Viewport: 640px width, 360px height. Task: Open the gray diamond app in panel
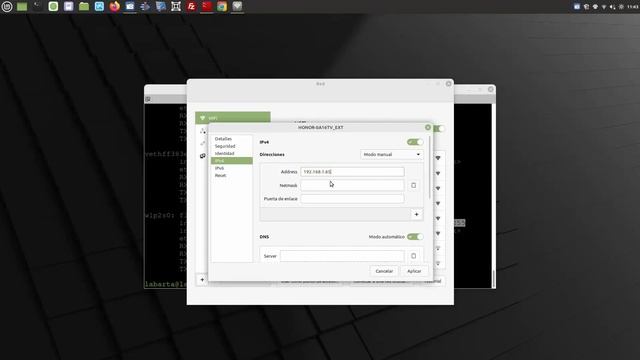237,7
